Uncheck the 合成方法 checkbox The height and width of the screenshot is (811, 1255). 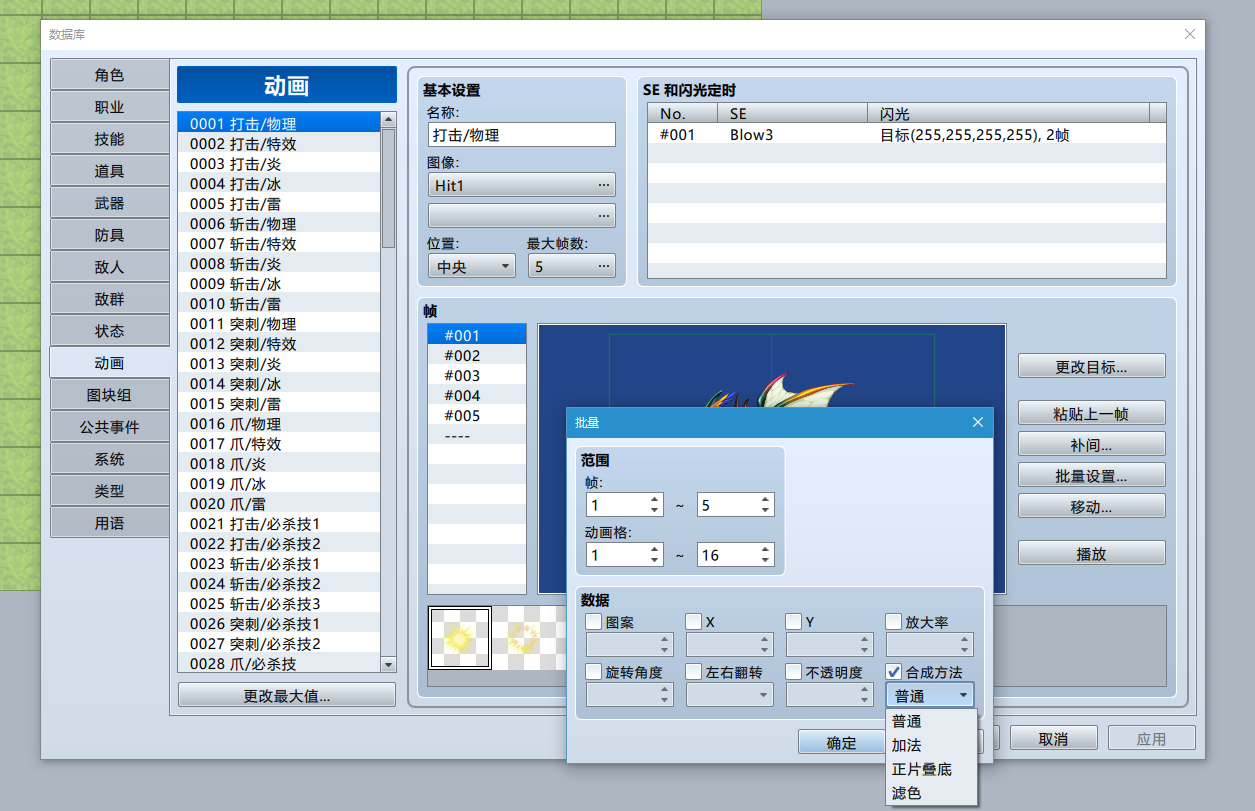tap(894, 672)
